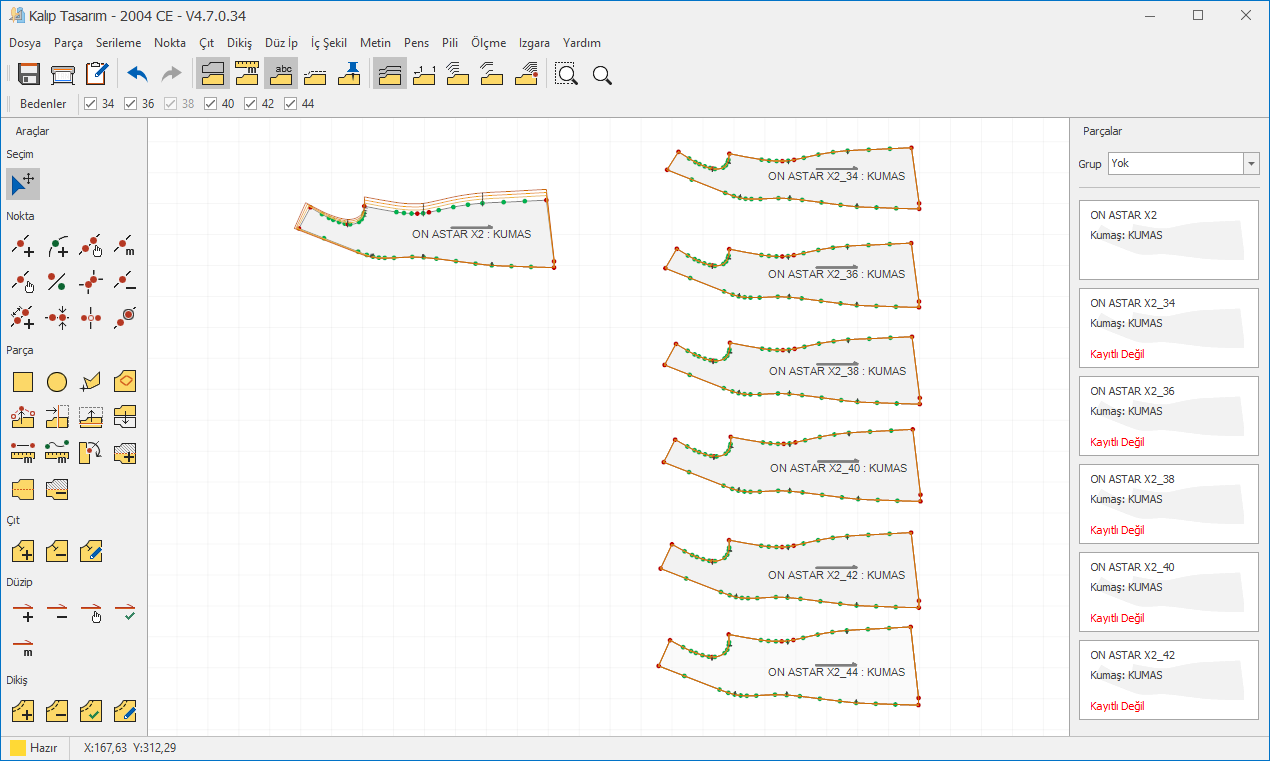Choose the circle piece tool under Parça

tap(57, 381)
